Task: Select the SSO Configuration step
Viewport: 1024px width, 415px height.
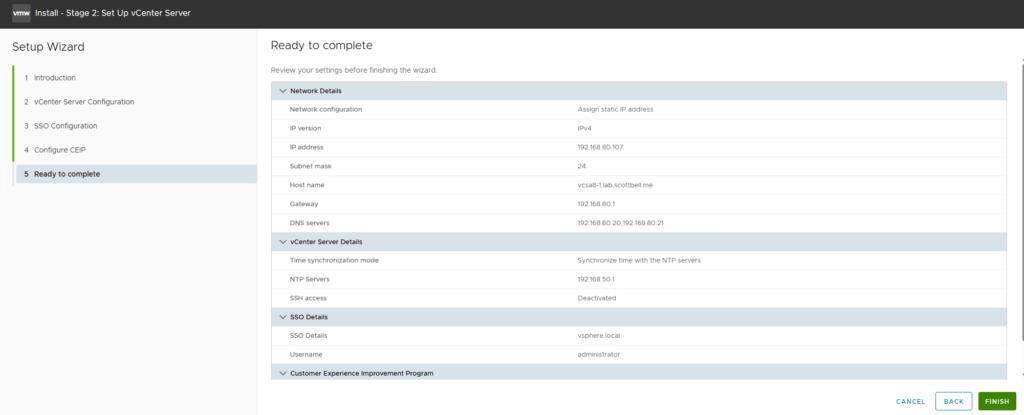Action: click(65, 126)
